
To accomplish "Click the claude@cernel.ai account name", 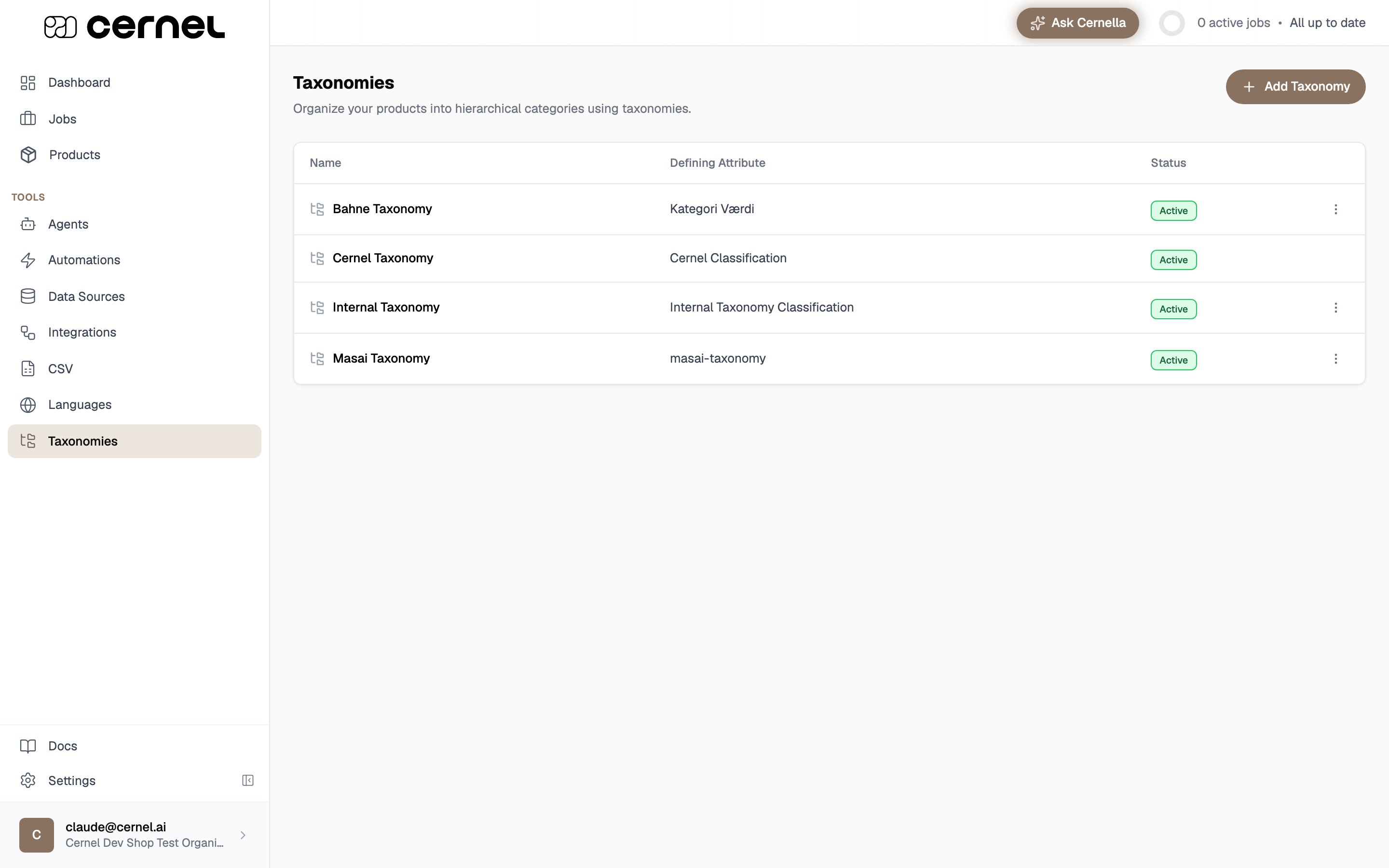I will tap(116, 827).
